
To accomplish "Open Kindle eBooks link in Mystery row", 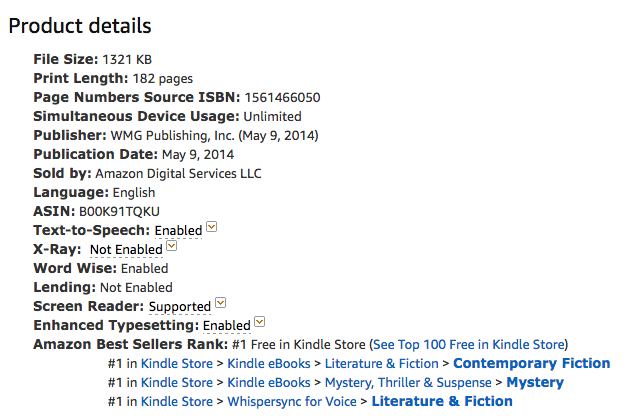I will click(x=269, y=383).
